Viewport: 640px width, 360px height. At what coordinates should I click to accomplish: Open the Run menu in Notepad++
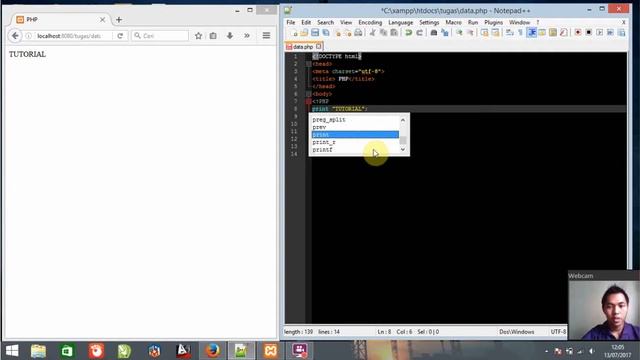(473, 22)
